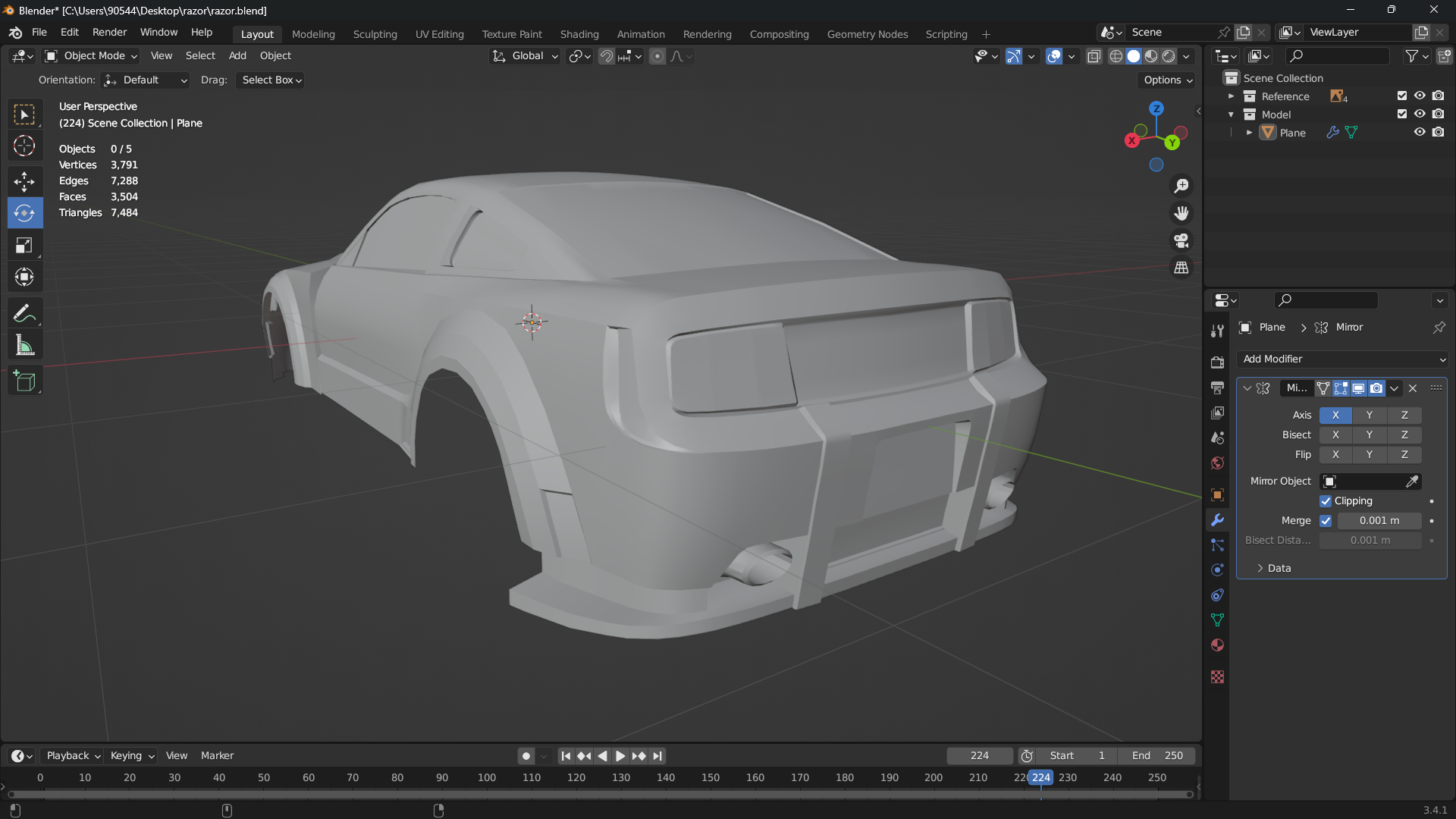This screenshot has width=1456, height=819.
Task: Click the Add Cube tool icon
Action: [x=24, y=381]
